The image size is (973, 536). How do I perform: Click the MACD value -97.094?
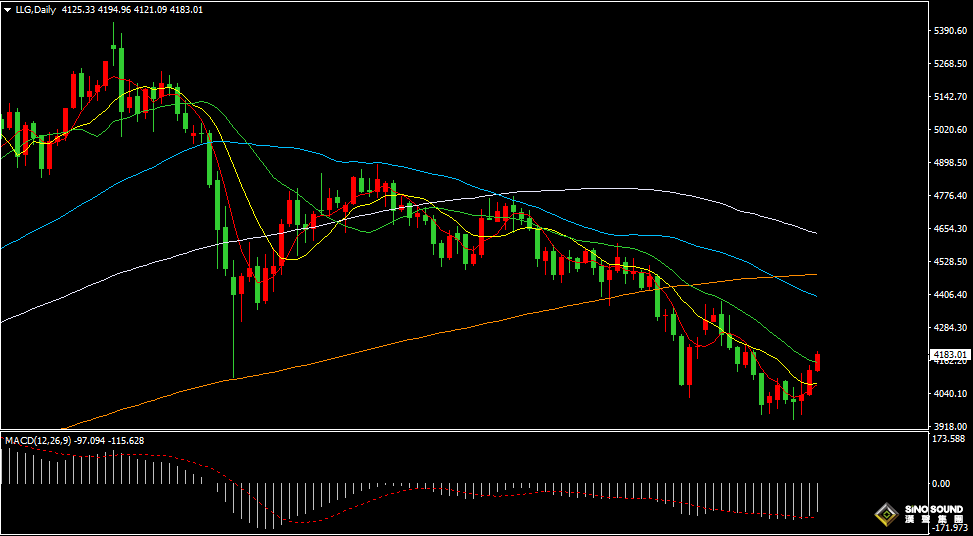tap(89, 440)
